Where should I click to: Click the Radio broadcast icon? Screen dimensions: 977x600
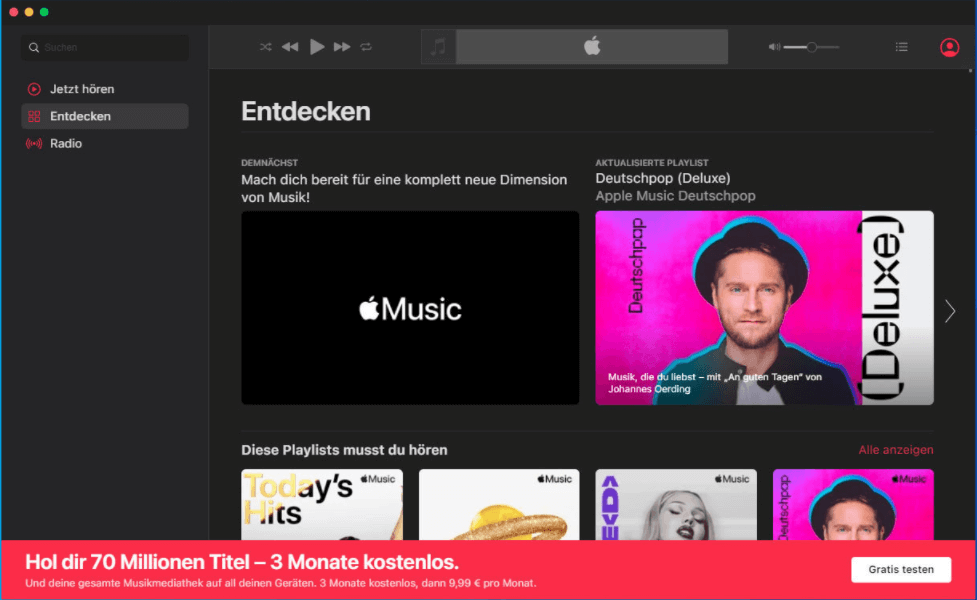pyautogui.click(x=34, y=143)
